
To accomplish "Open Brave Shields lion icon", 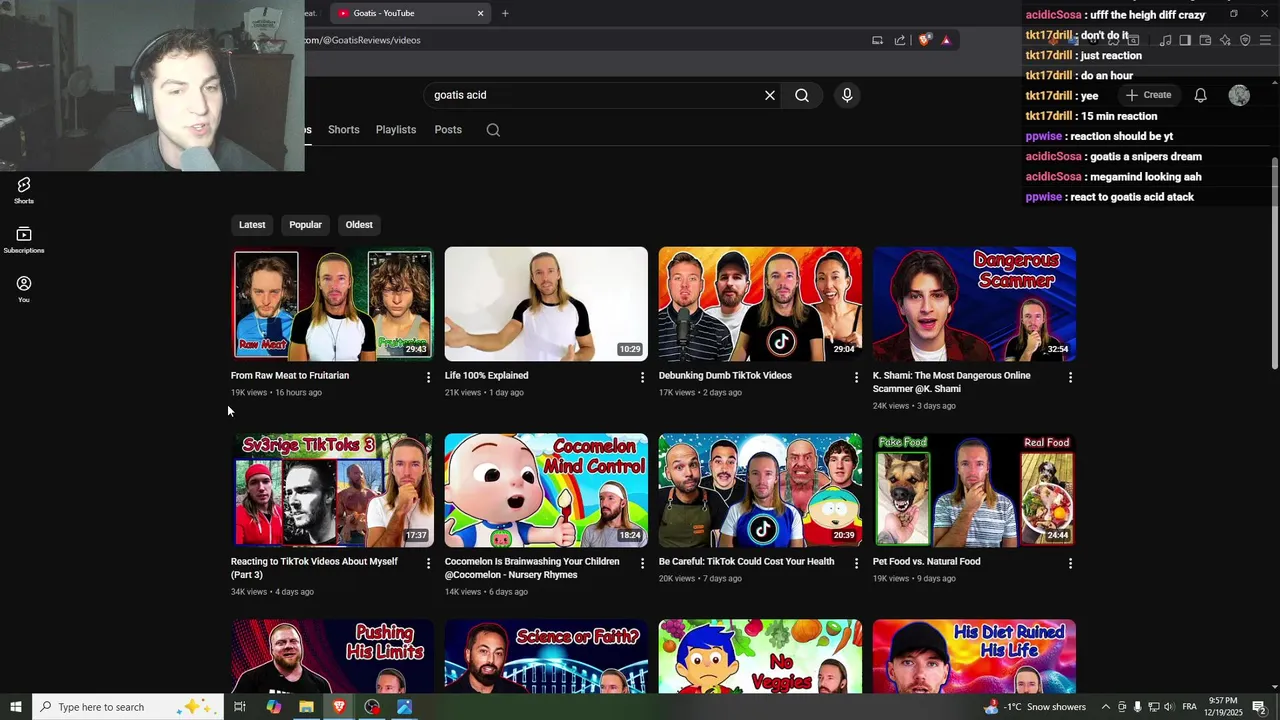I will tap(924, 40).
